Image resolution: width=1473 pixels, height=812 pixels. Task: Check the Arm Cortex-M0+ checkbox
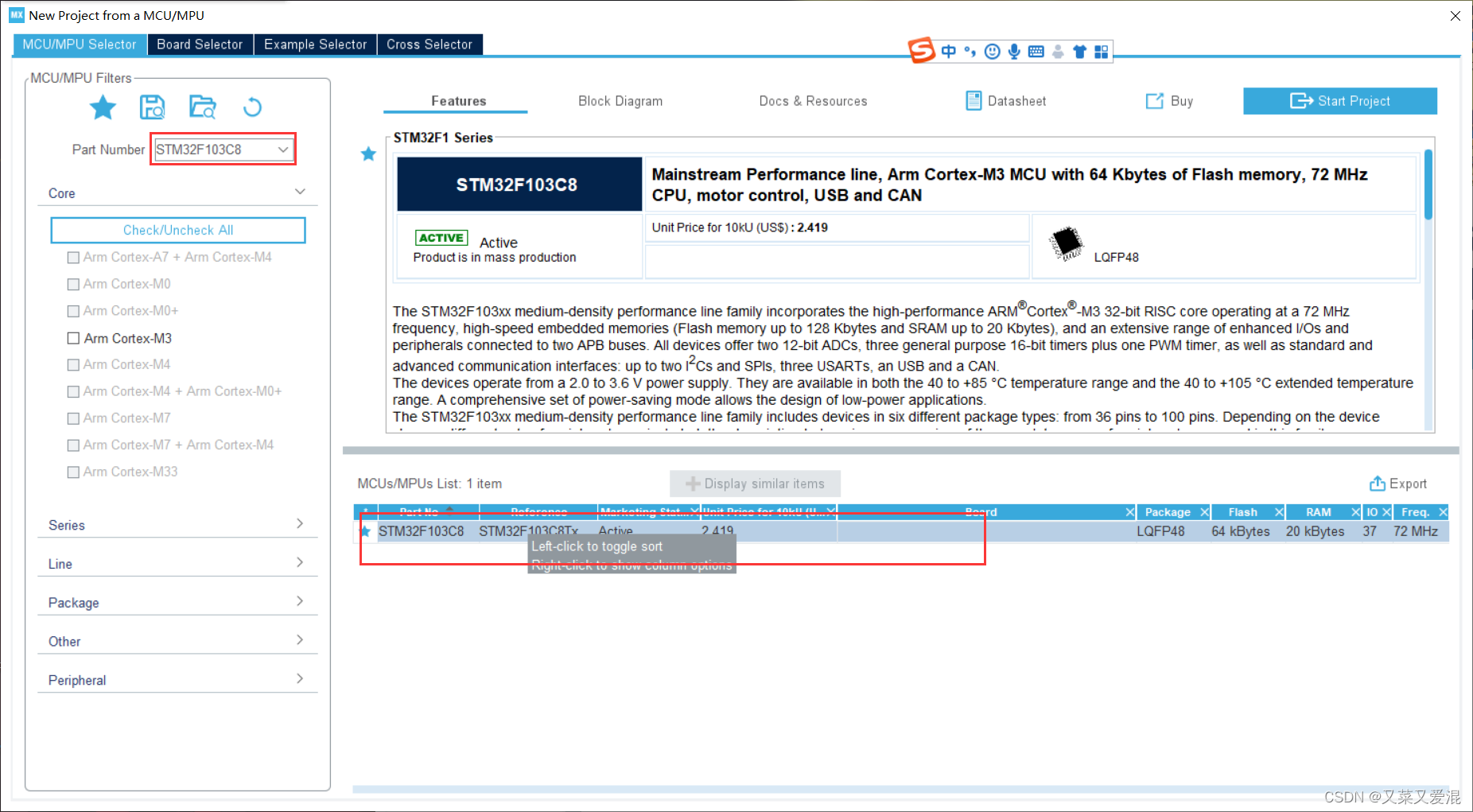pyautogui.click(x=73, y=311)
